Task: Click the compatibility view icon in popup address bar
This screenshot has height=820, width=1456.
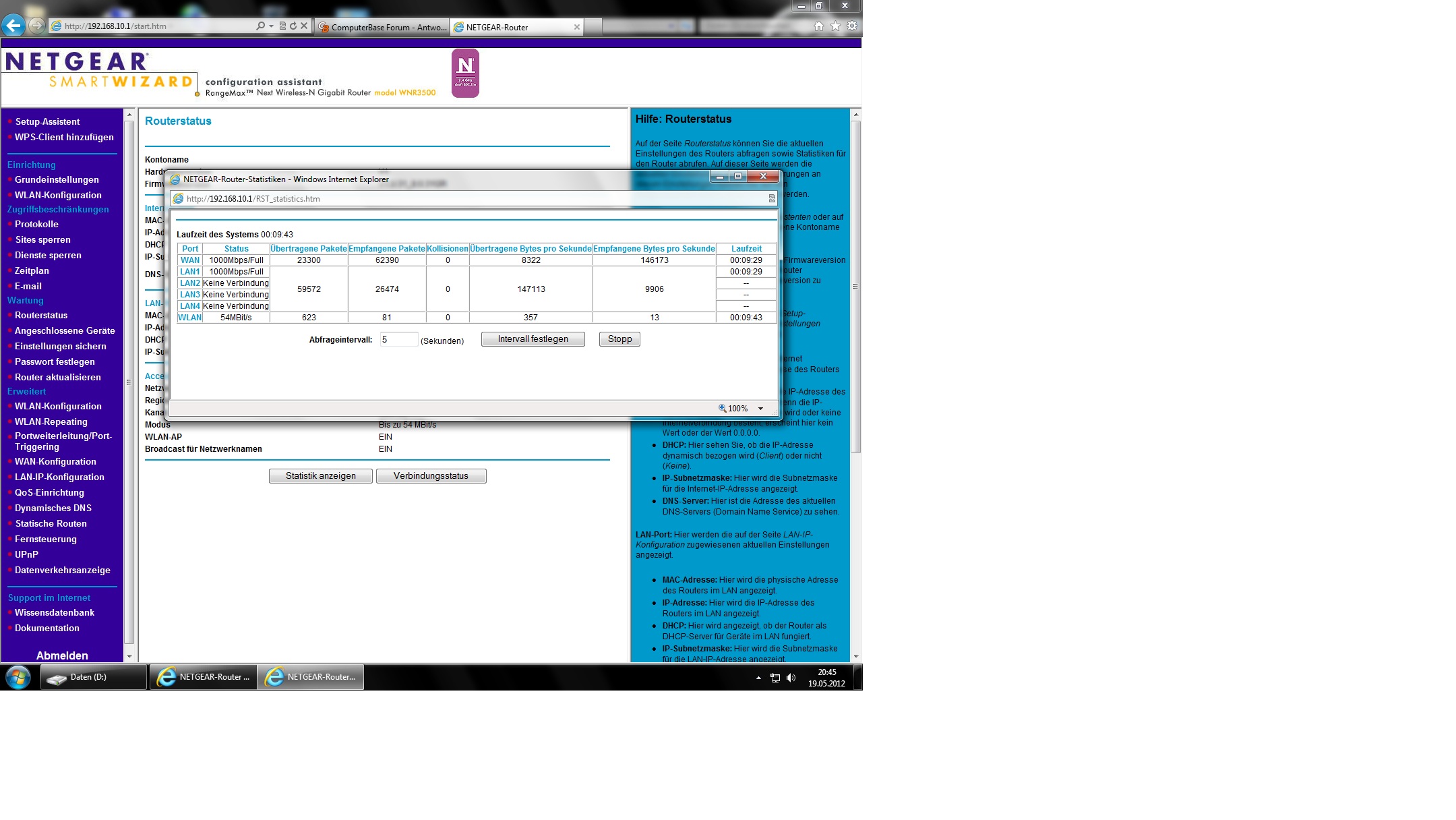Action: tap(772, 198)
